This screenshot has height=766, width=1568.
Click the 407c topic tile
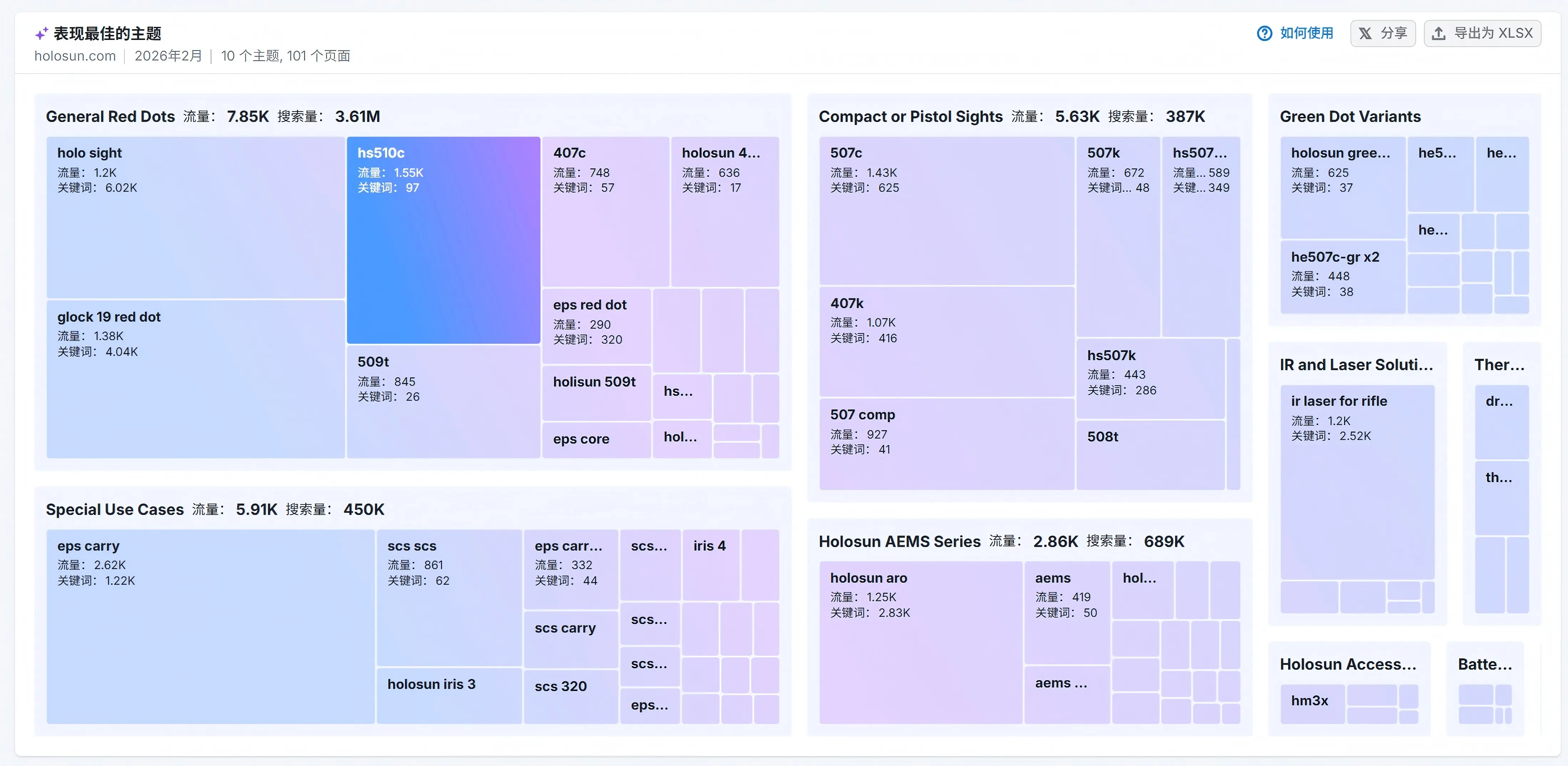point(605,211)
